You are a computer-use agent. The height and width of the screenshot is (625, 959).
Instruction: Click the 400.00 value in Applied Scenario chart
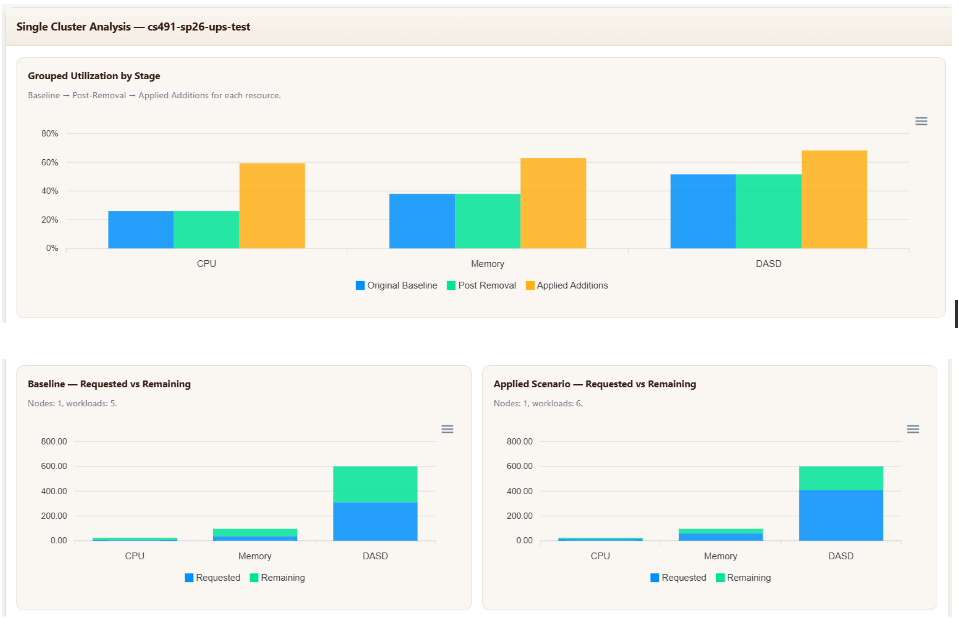tap(519, 491)
